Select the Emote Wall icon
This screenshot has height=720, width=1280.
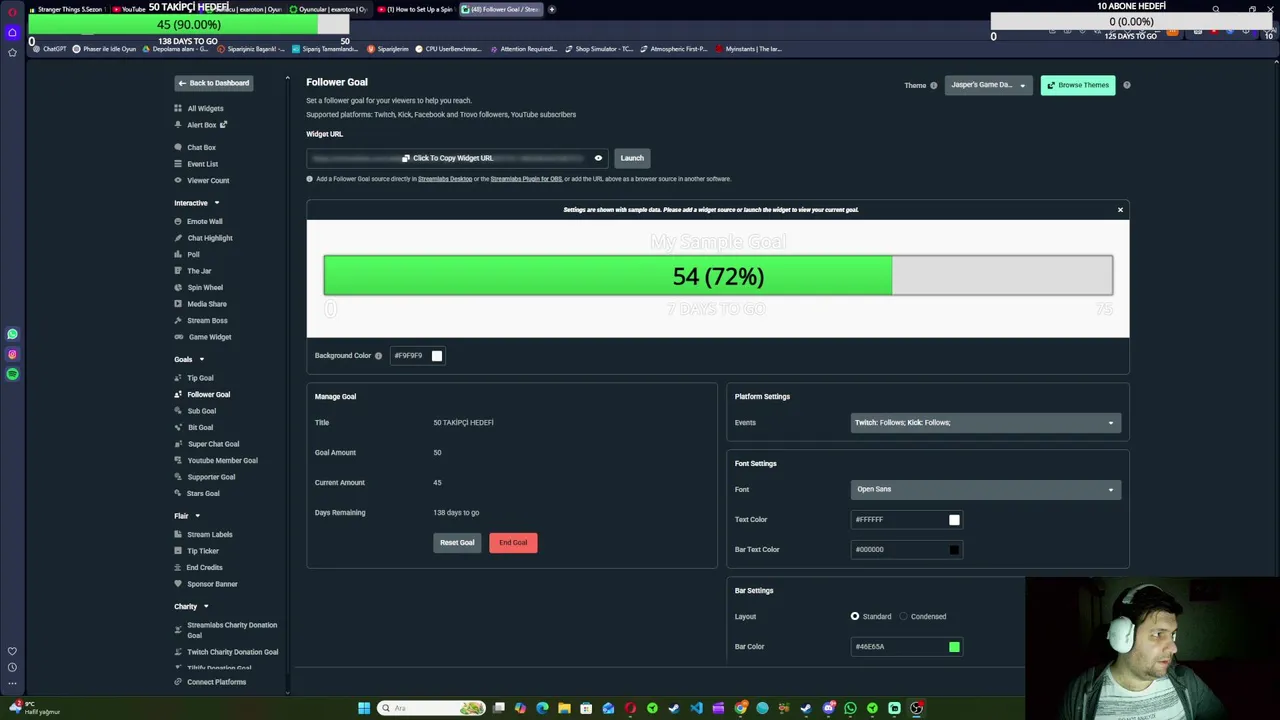pos(178,221)
